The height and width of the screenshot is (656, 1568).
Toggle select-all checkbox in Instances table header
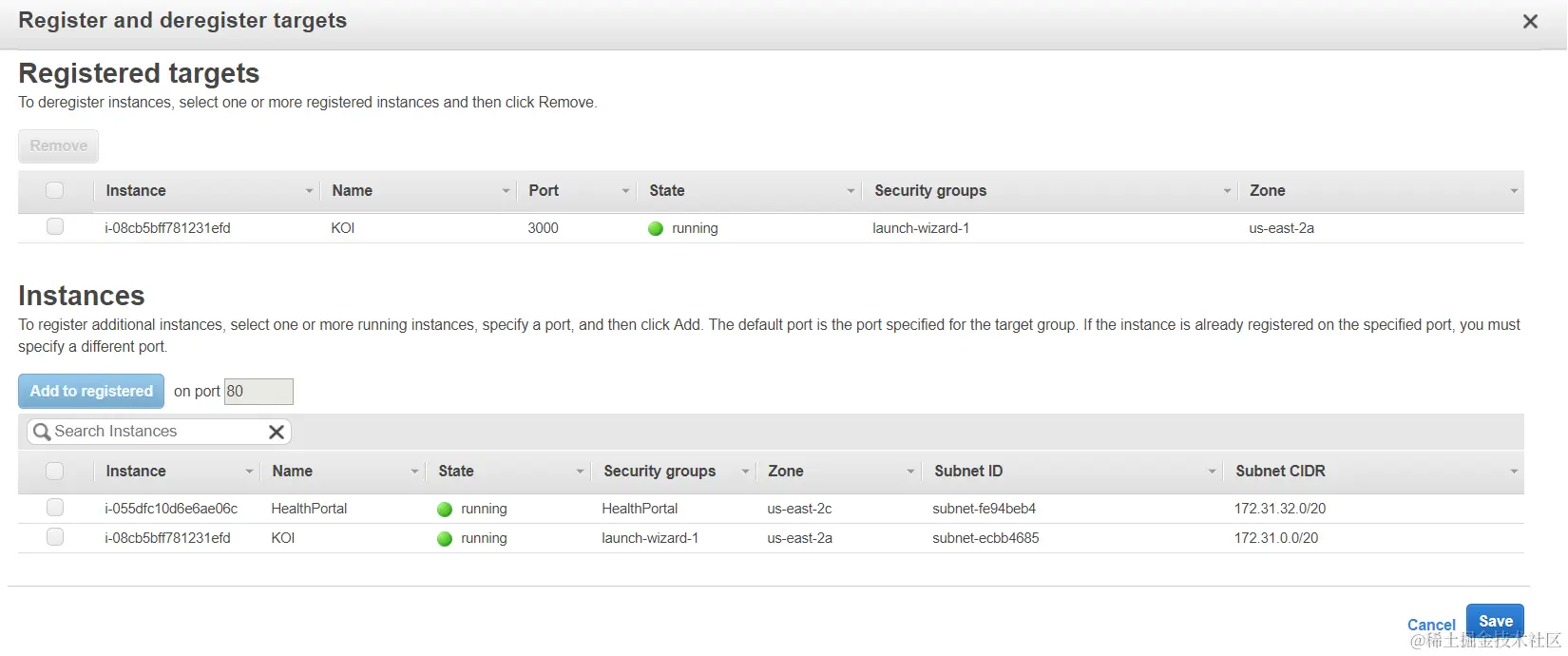coord(55,471)
